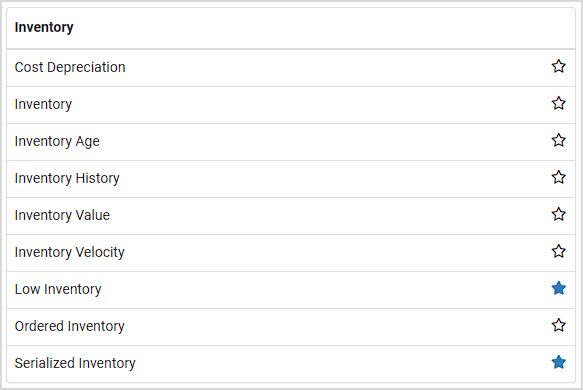Select the Inventory History report

click(x=67, y=178)
